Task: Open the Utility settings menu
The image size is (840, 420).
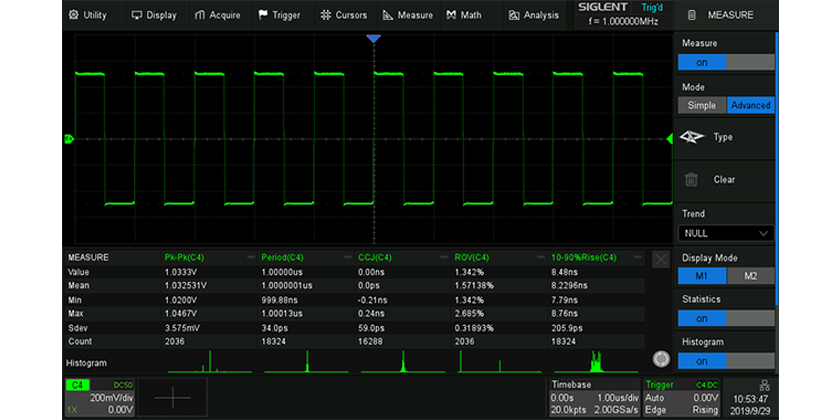Action: (x=86, y=15)
